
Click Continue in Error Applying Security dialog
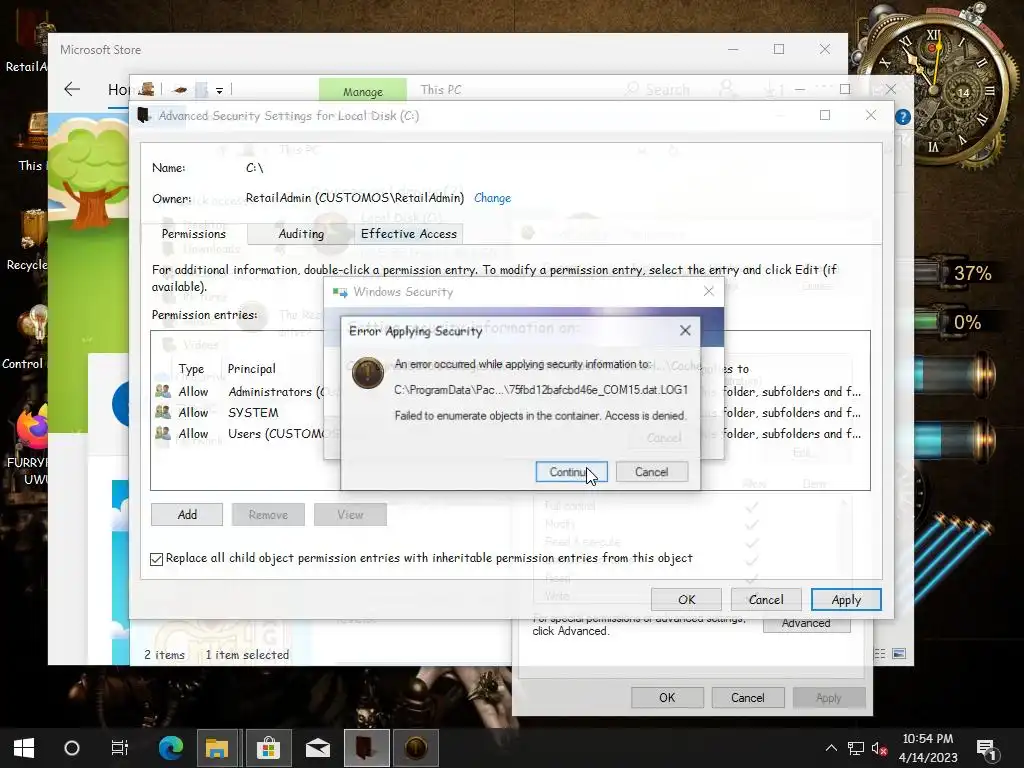[571, 472]
